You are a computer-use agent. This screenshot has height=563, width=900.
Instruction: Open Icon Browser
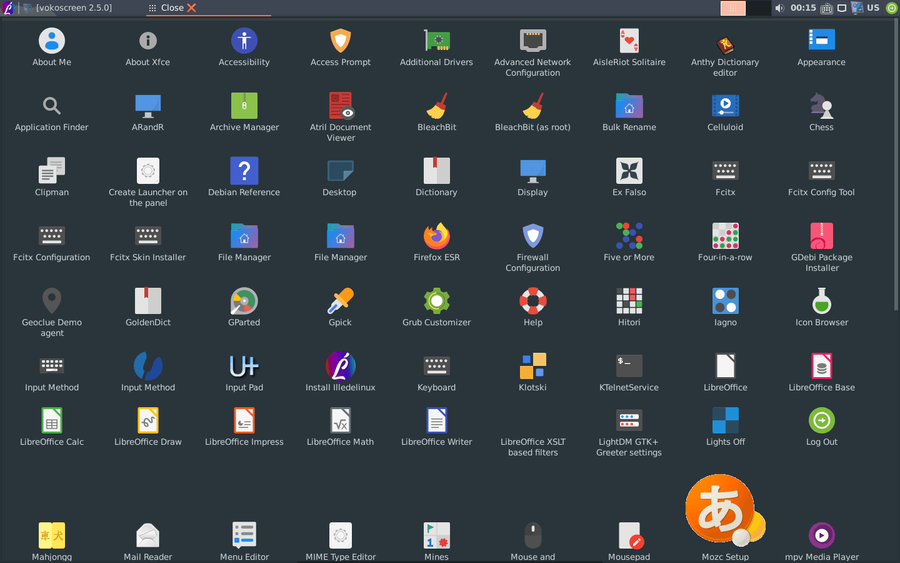tap(821, 307)
